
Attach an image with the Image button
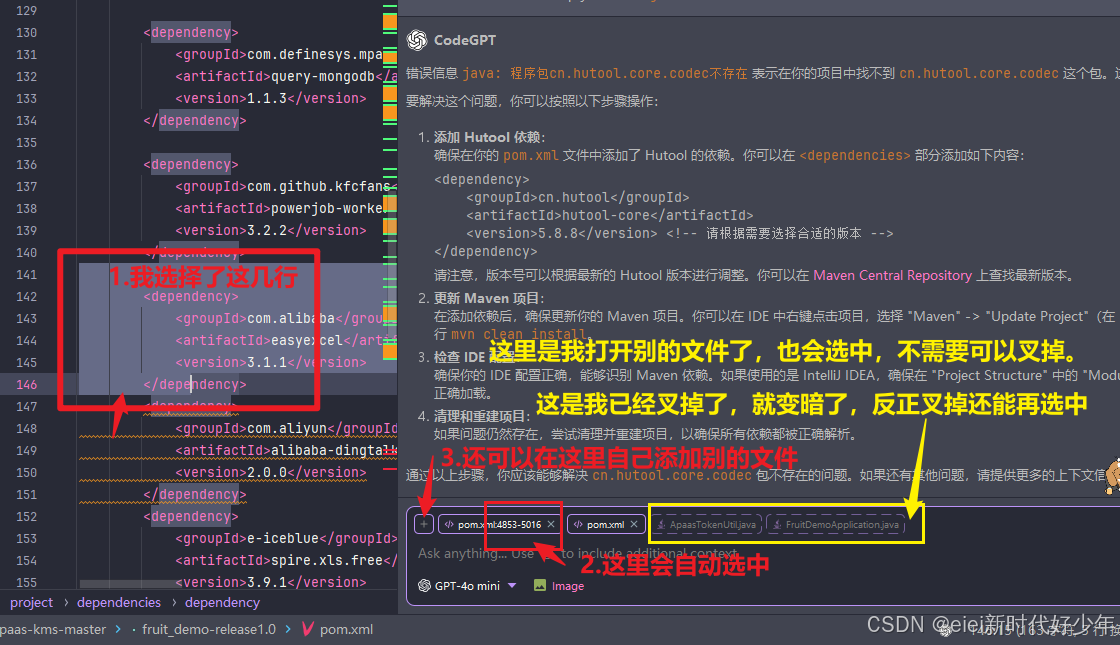point(559,586)
